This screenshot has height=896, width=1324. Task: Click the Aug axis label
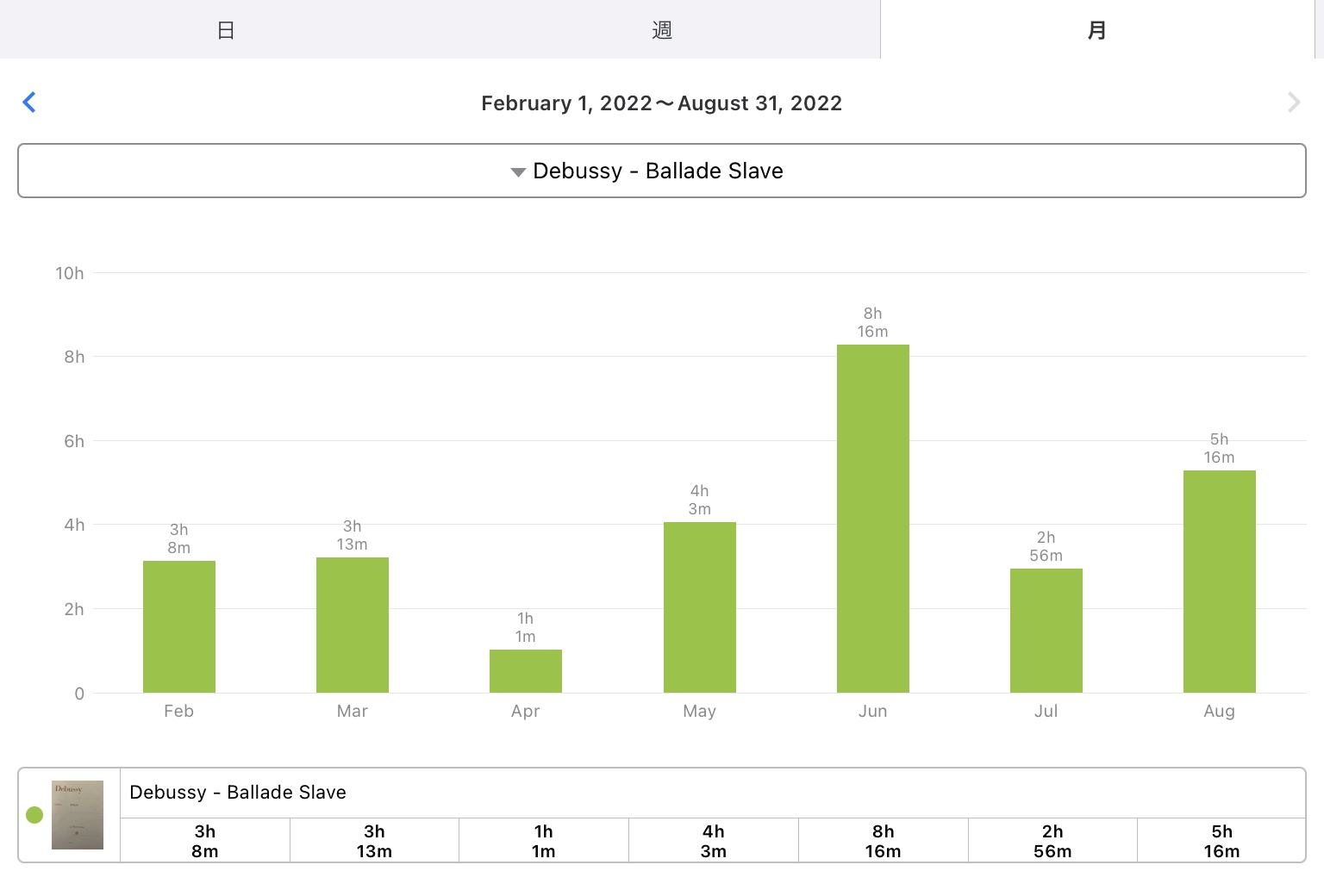(x=1220, y=711)
